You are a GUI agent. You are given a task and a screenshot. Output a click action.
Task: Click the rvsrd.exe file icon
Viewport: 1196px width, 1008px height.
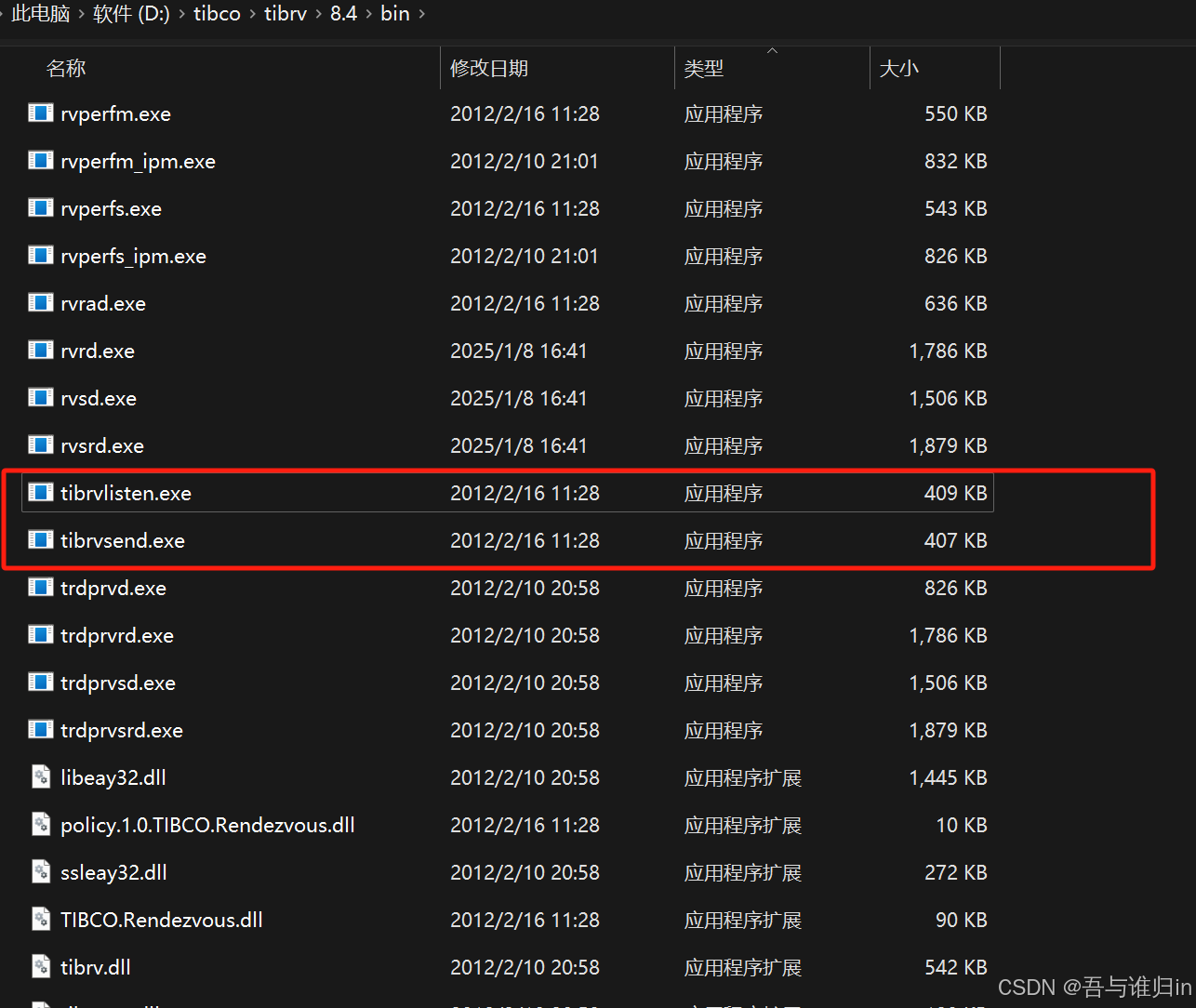(x=41, y=444)
